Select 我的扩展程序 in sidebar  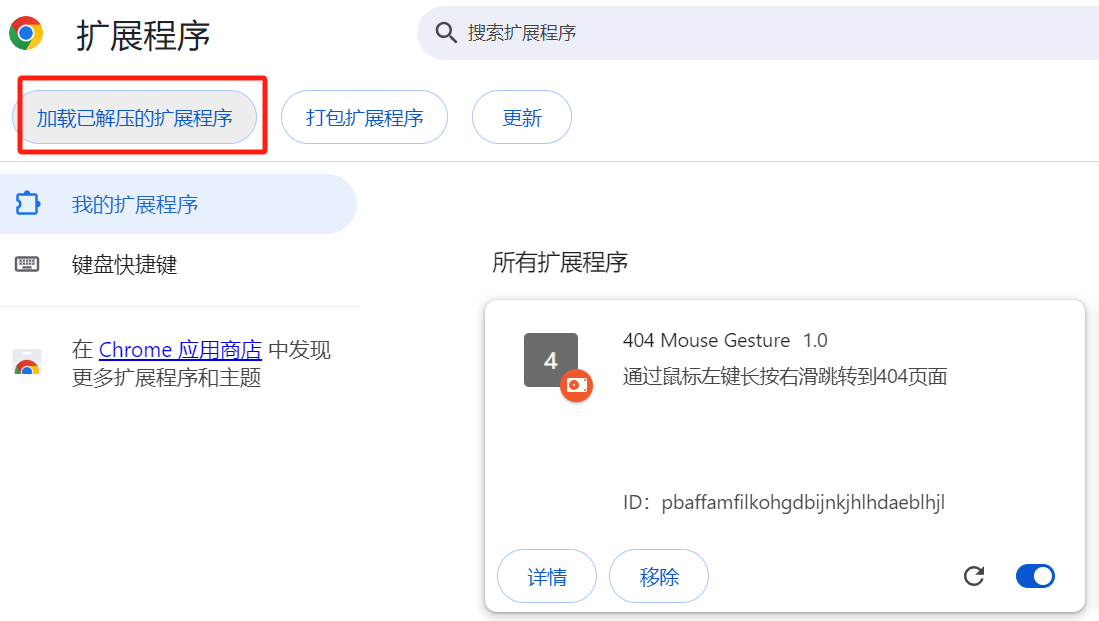178,204
